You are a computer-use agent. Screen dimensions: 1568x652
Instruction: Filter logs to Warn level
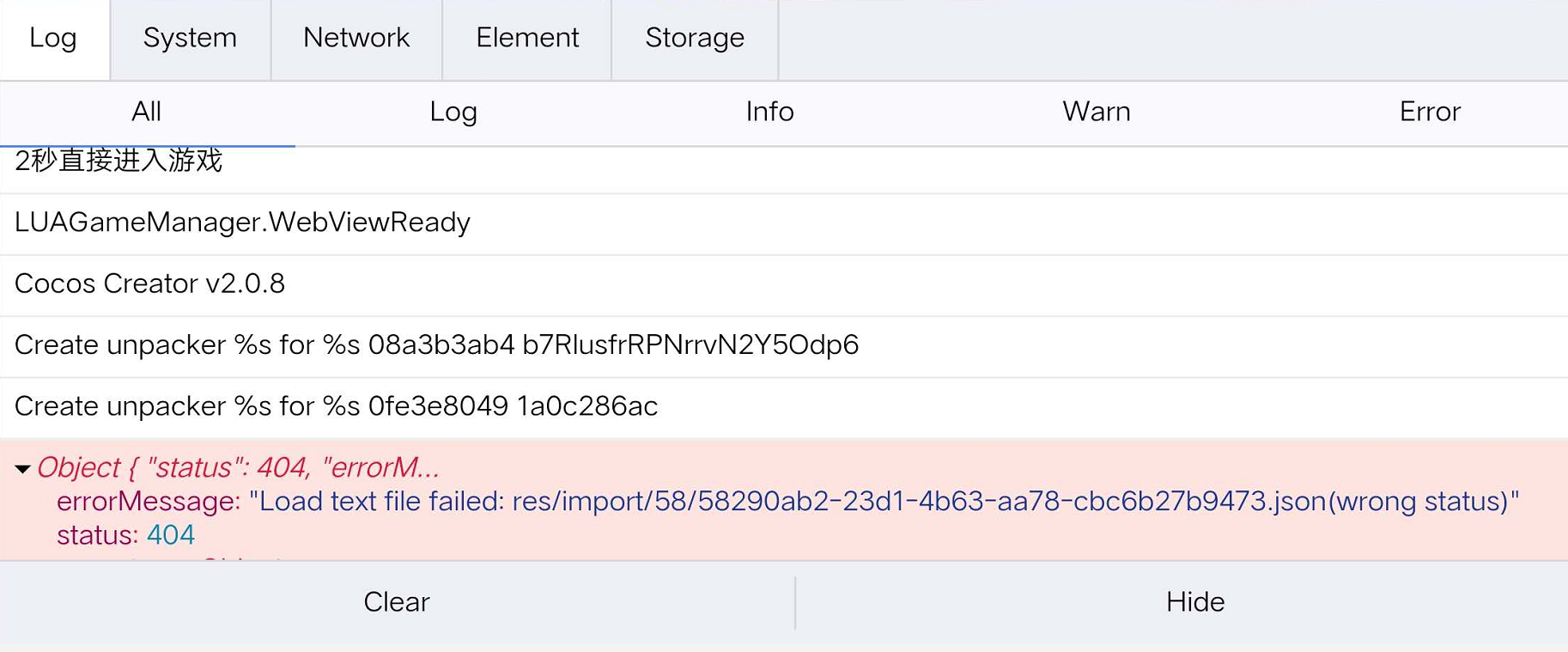(x=1096, y=113)
